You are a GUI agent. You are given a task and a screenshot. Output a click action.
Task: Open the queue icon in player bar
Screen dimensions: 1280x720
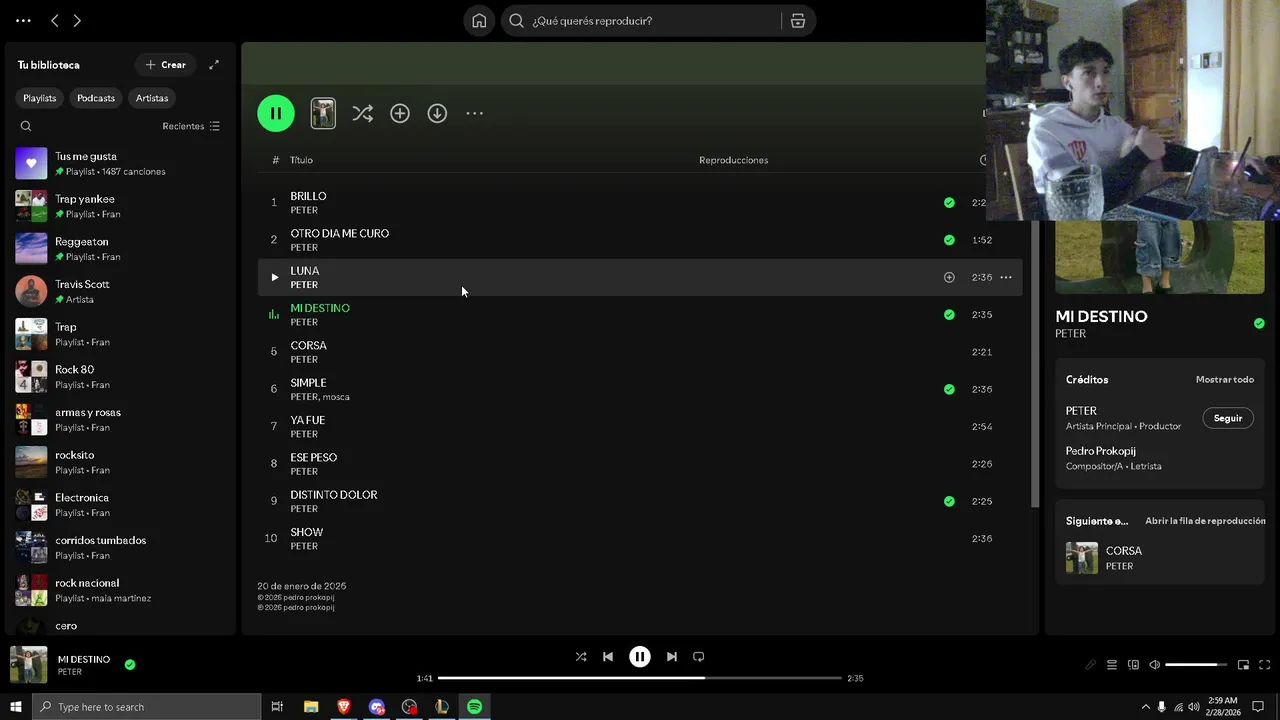[x=1112, y=665]
